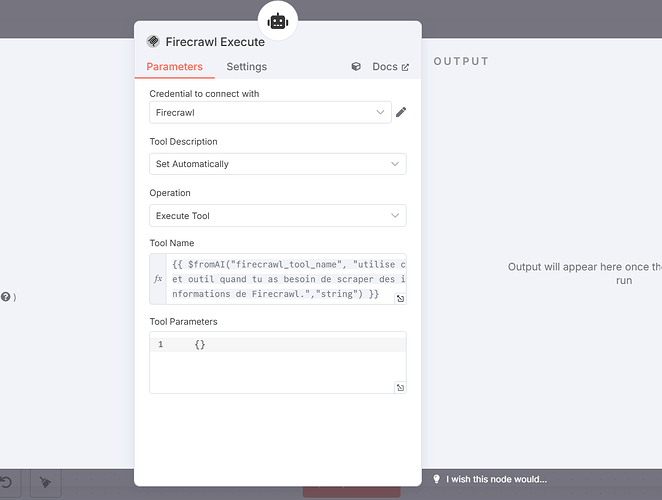The image size is (662, 500).
Task: Click the fx expression icon in Tool Name
Action: click(x=158, y=279)
